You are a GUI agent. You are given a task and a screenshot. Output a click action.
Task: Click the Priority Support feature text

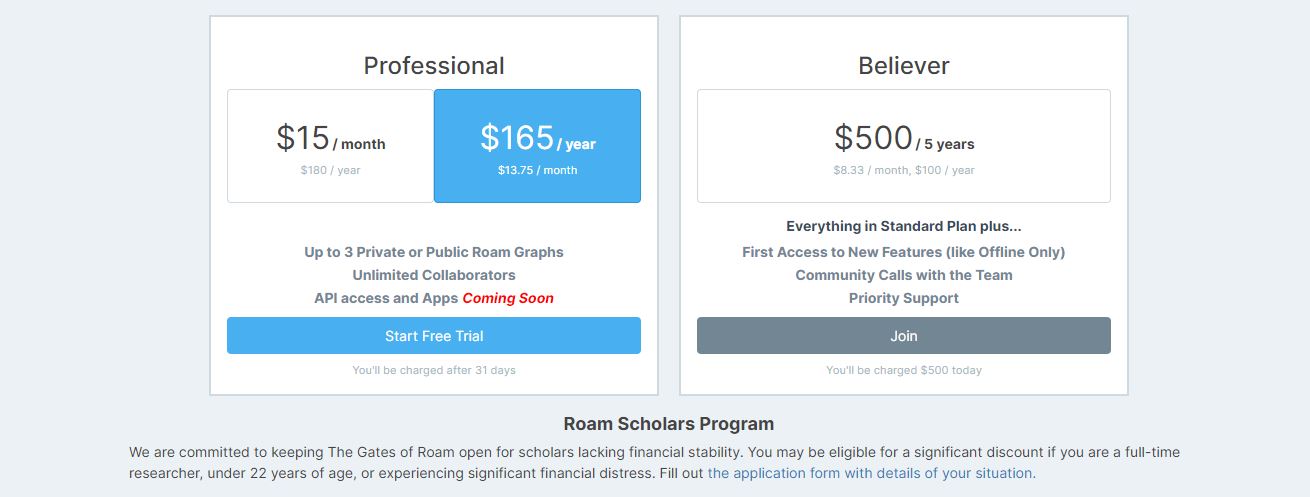[x=903, y=298]
